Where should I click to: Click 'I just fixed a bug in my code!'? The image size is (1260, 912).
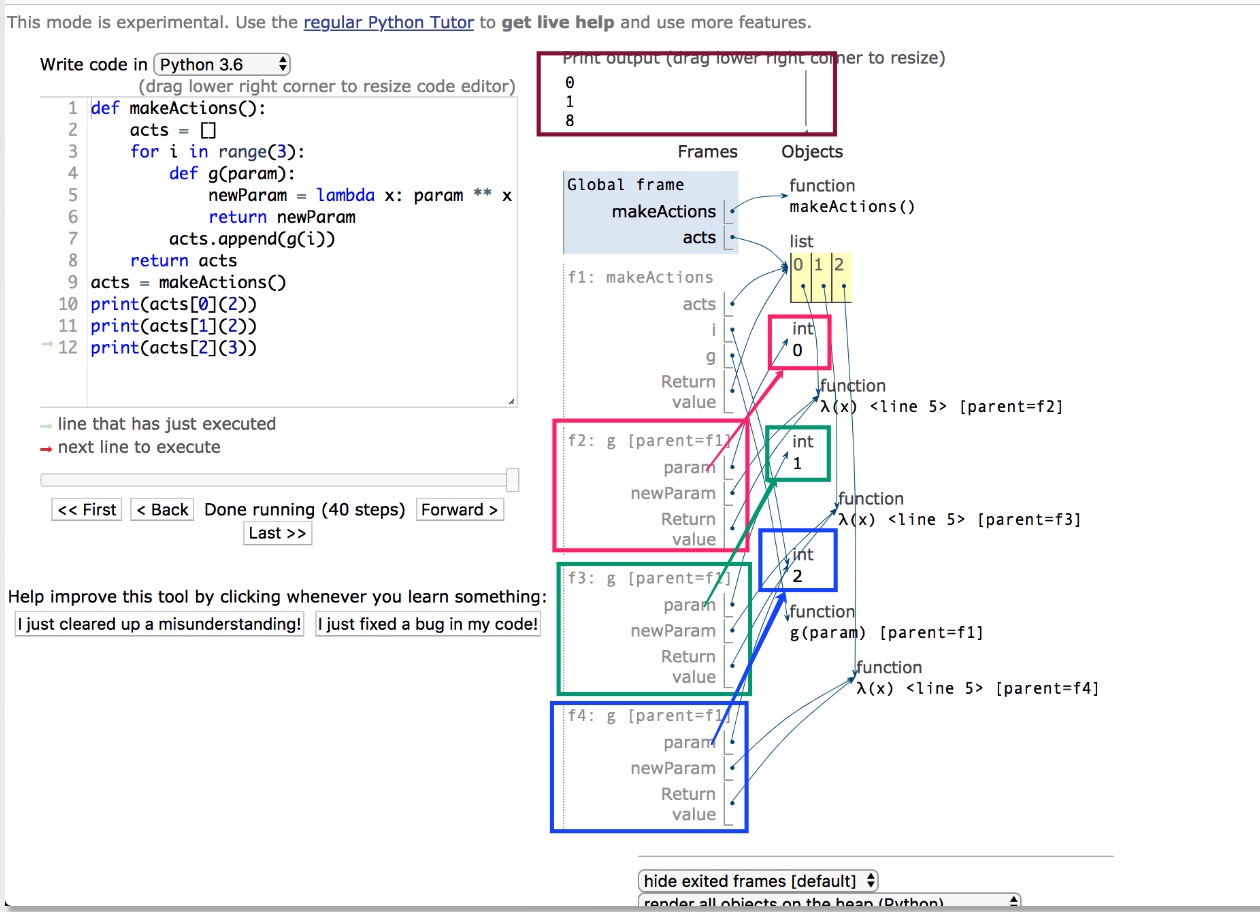[x=428, y=624]
